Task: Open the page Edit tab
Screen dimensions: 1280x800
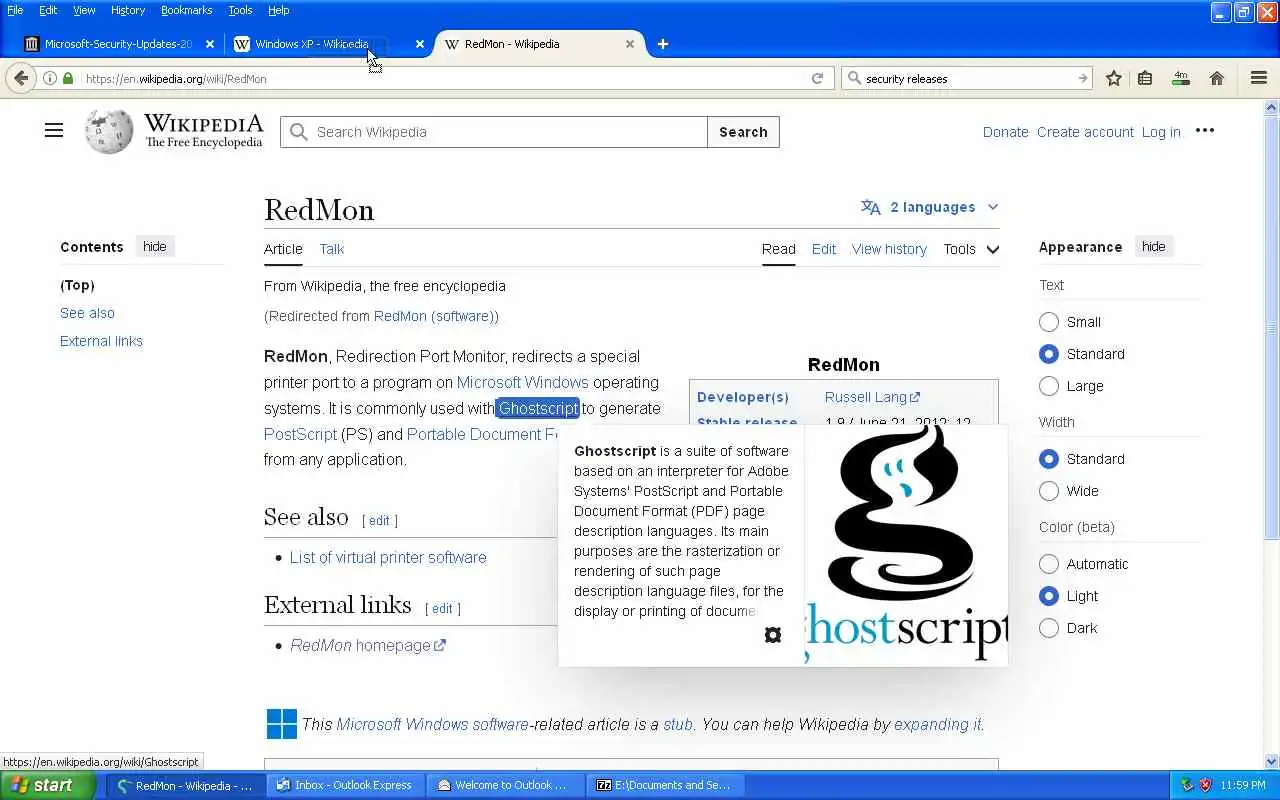Action: coord(824,249)
